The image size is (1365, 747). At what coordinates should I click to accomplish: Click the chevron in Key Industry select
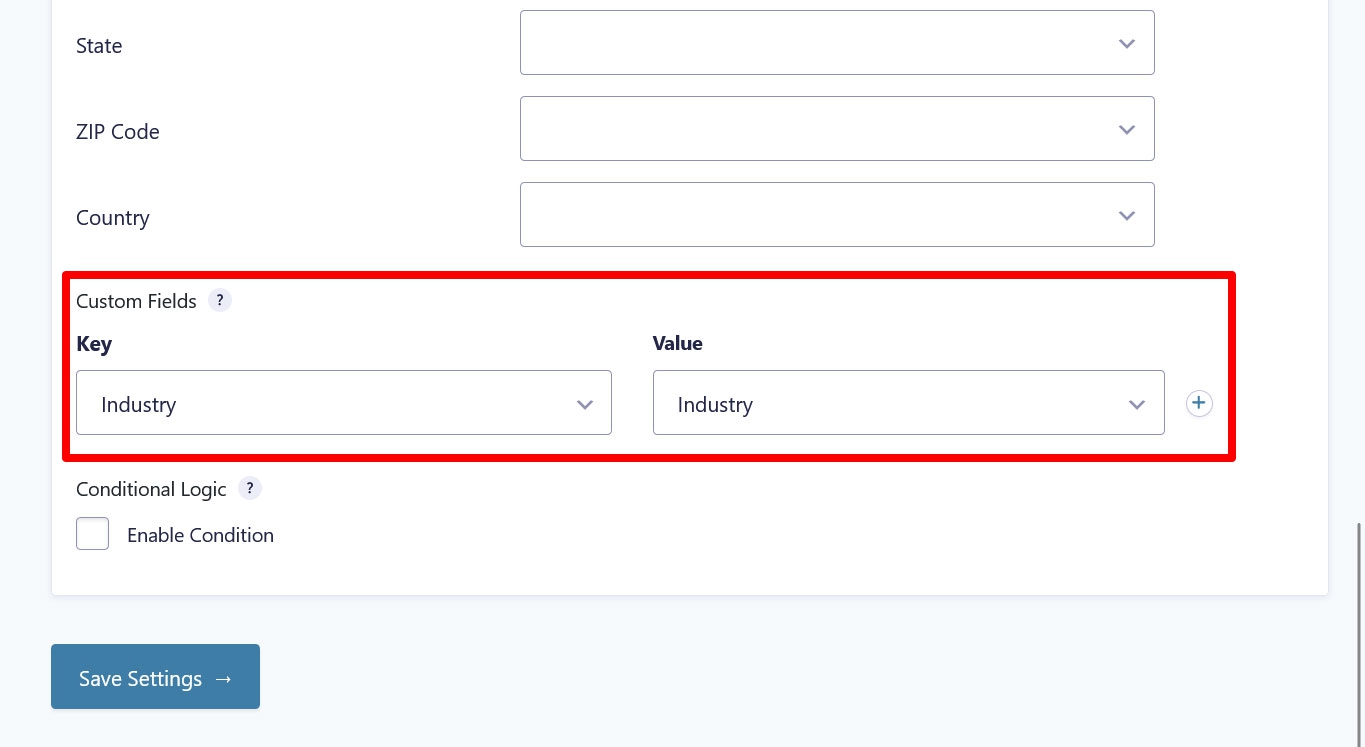coord(586,405)
